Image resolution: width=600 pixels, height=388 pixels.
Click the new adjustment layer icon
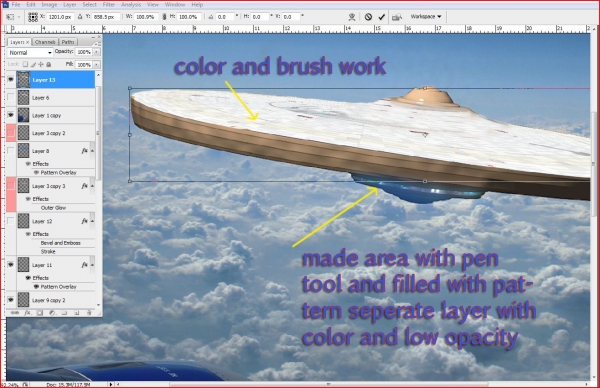click(52, 313)
